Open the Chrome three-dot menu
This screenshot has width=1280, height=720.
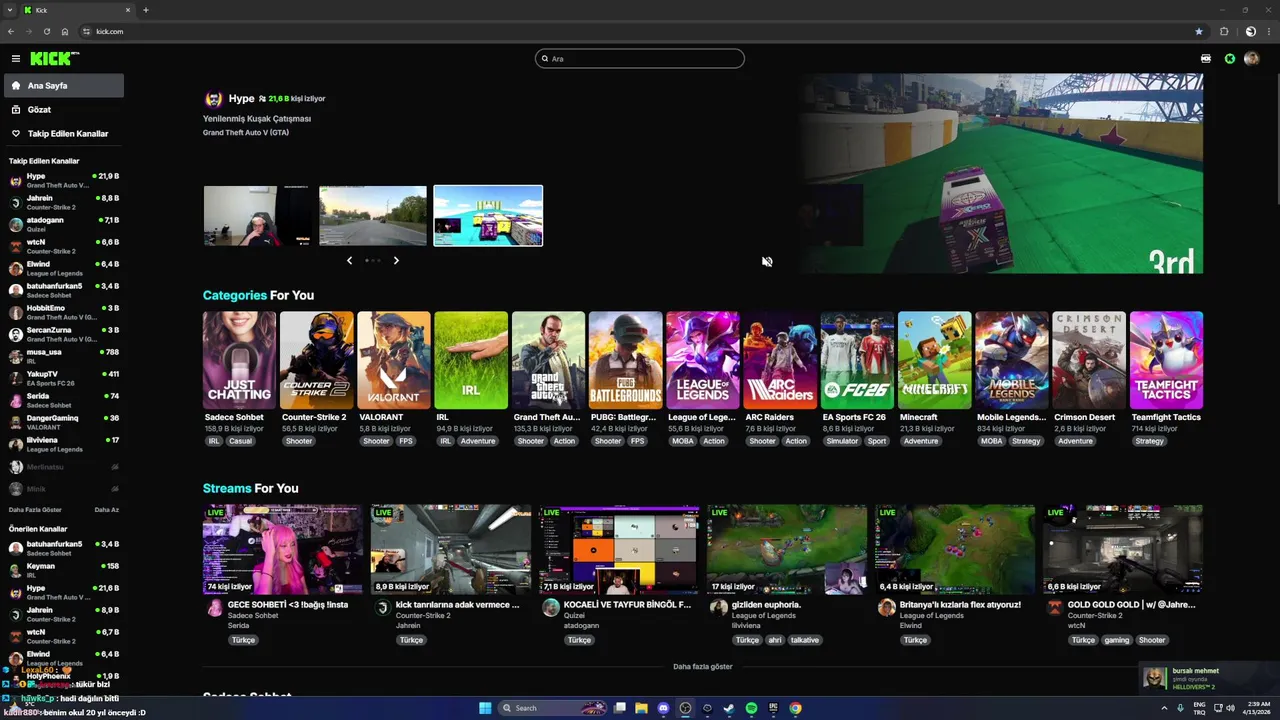[1269, 31]
